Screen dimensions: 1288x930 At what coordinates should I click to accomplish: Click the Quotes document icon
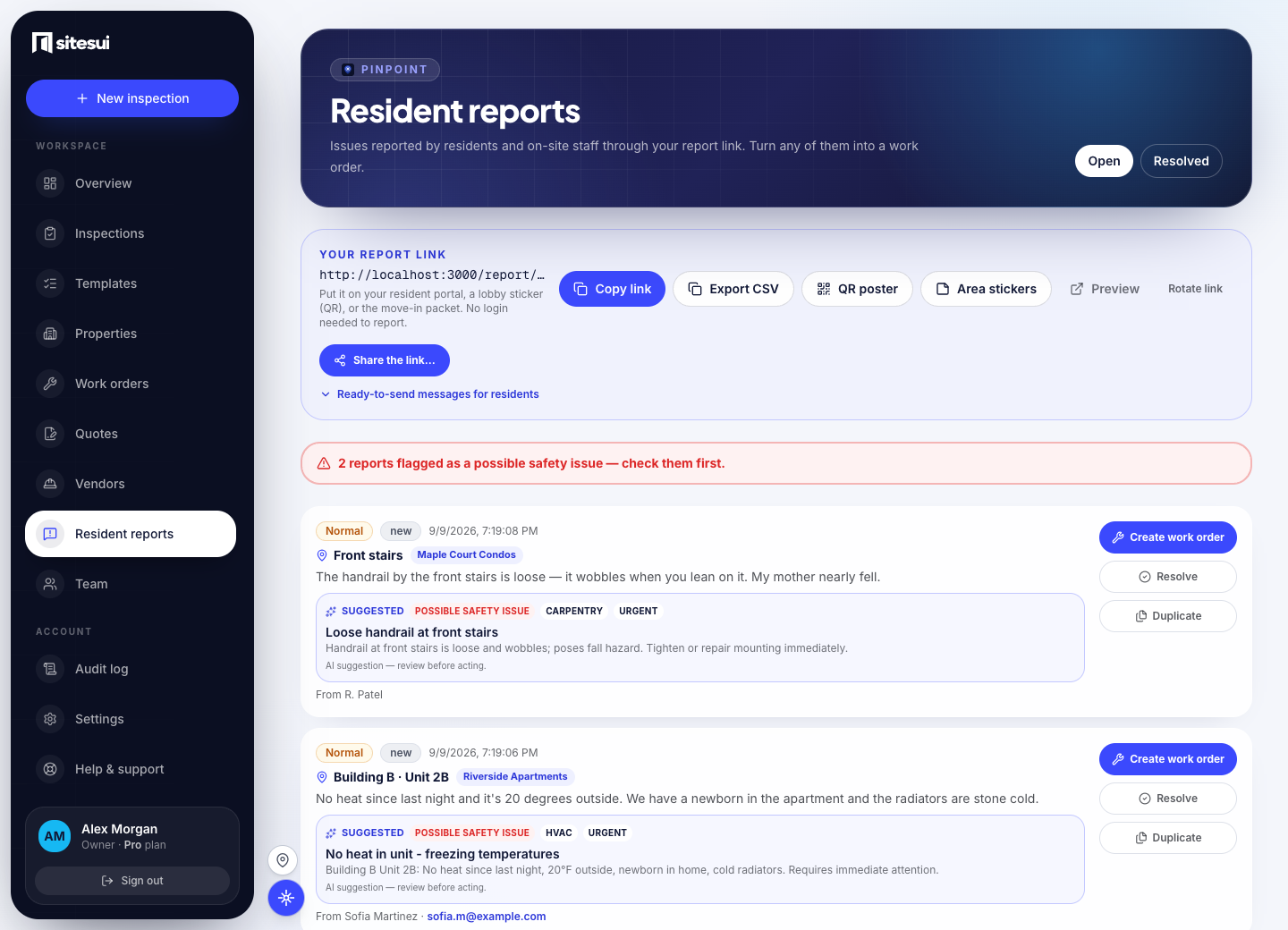(50, 434)
